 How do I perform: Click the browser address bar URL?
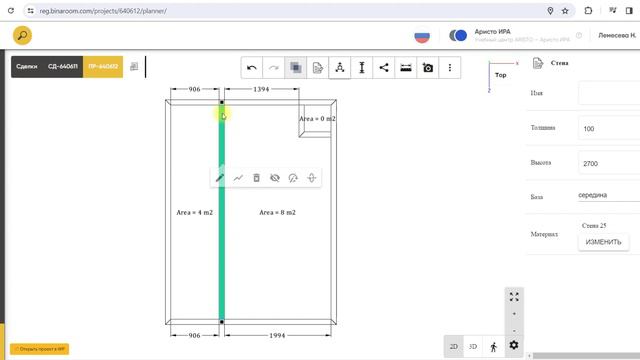point(103,11)
